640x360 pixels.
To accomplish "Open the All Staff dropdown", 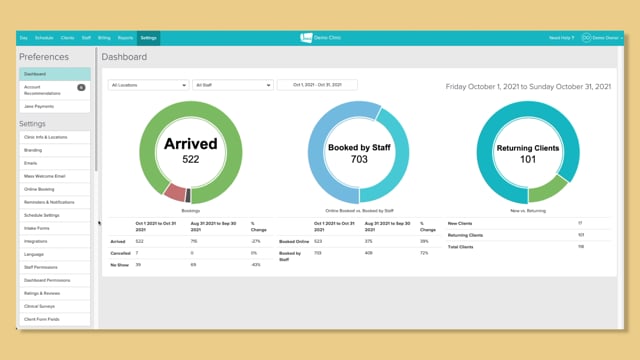I will click(233, 85).
